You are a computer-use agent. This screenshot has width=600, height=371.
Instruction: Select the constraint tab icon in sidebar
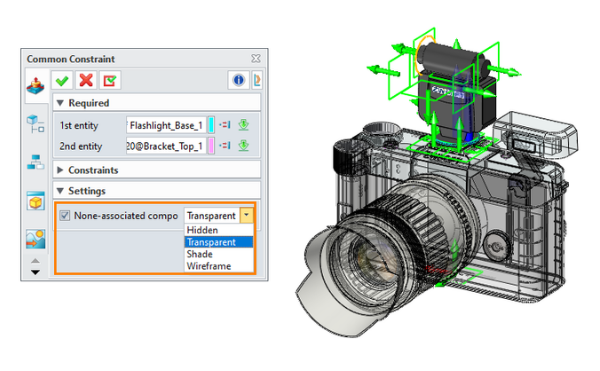click(36, 86)
